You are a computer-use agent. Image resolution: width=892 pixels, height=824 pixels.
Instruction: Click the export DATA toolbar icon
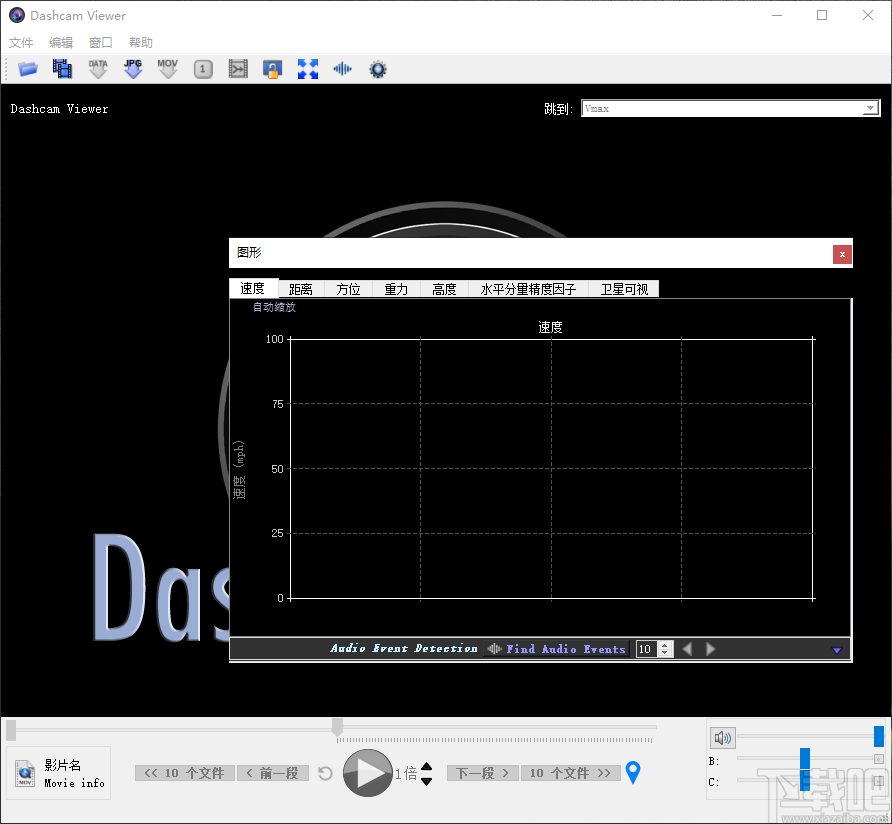98,69
